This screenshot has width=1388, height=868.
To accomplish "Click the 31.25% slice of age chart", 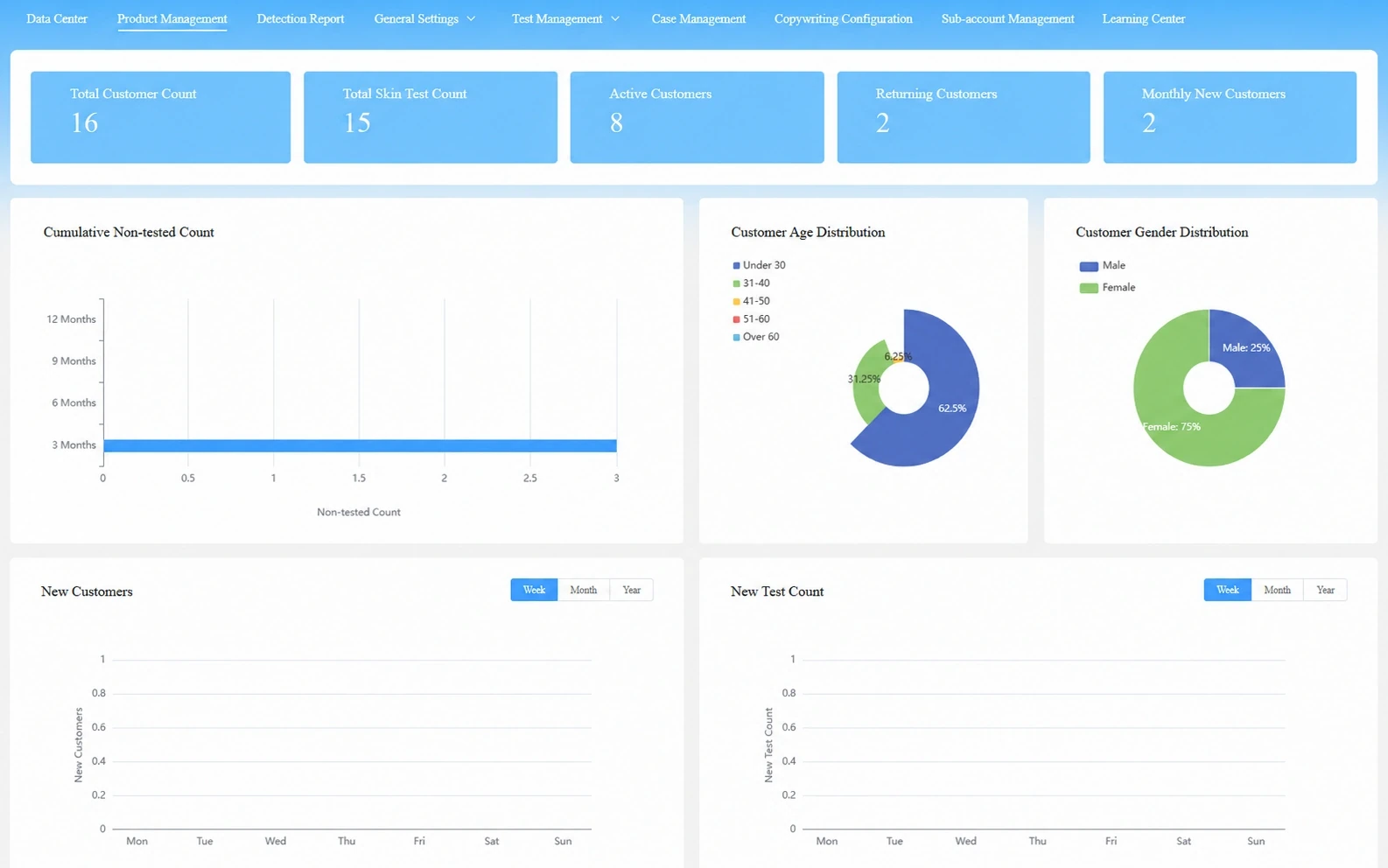I will (866, 381).
